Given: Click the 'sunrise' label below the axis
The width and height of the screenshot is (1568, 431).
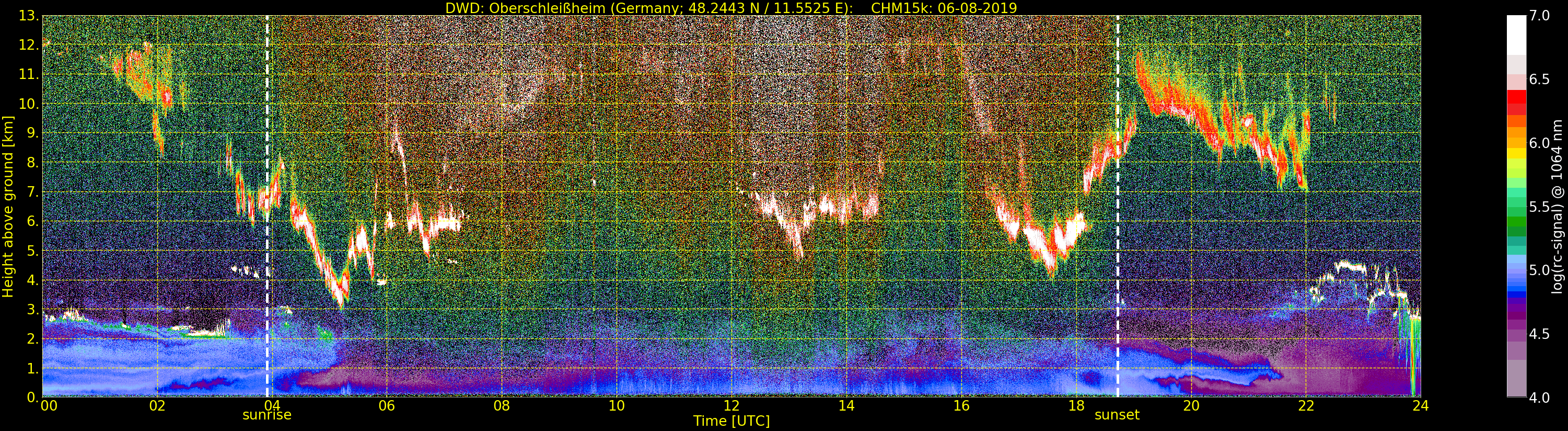Looking at the screenshot, I should point(266,415).
